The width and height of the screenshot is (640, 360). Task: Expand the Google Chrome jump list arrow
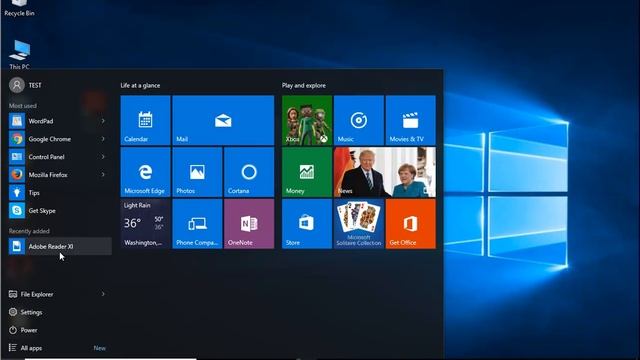103,139
